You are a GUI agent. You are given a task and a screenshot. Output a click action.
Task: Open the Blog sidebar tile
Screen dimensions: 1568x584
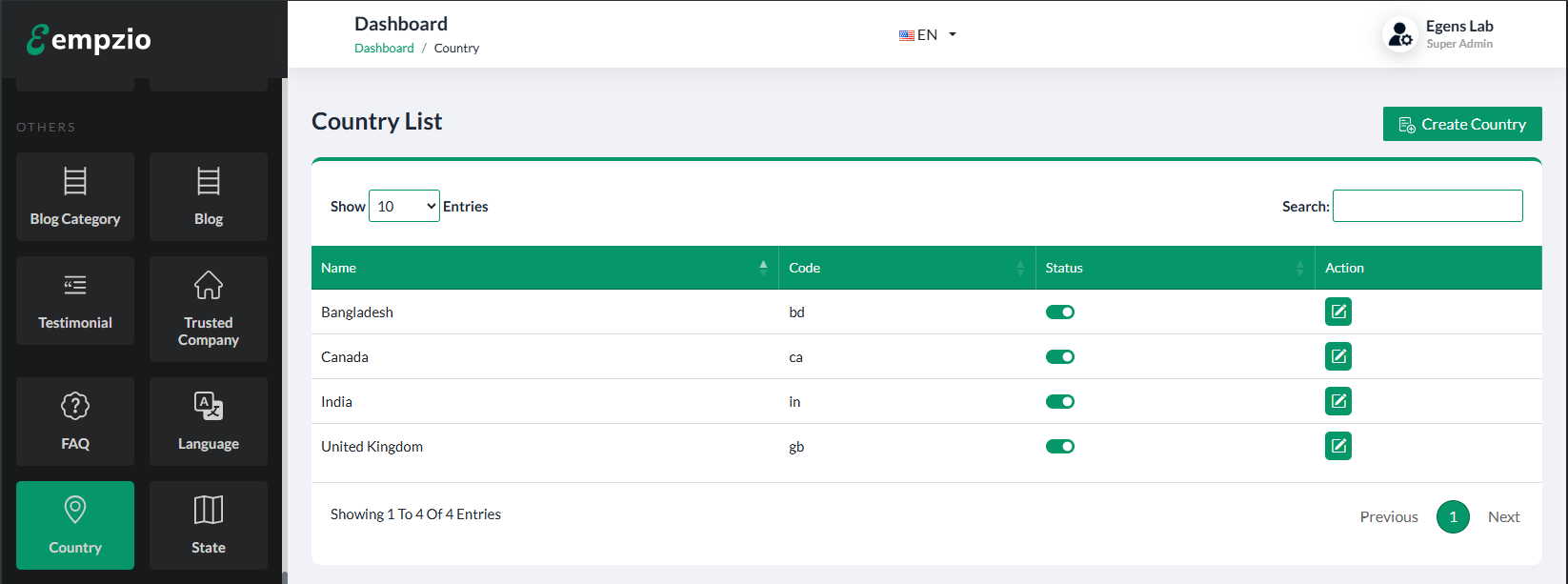pyautogui.click(x=209, y=196)
